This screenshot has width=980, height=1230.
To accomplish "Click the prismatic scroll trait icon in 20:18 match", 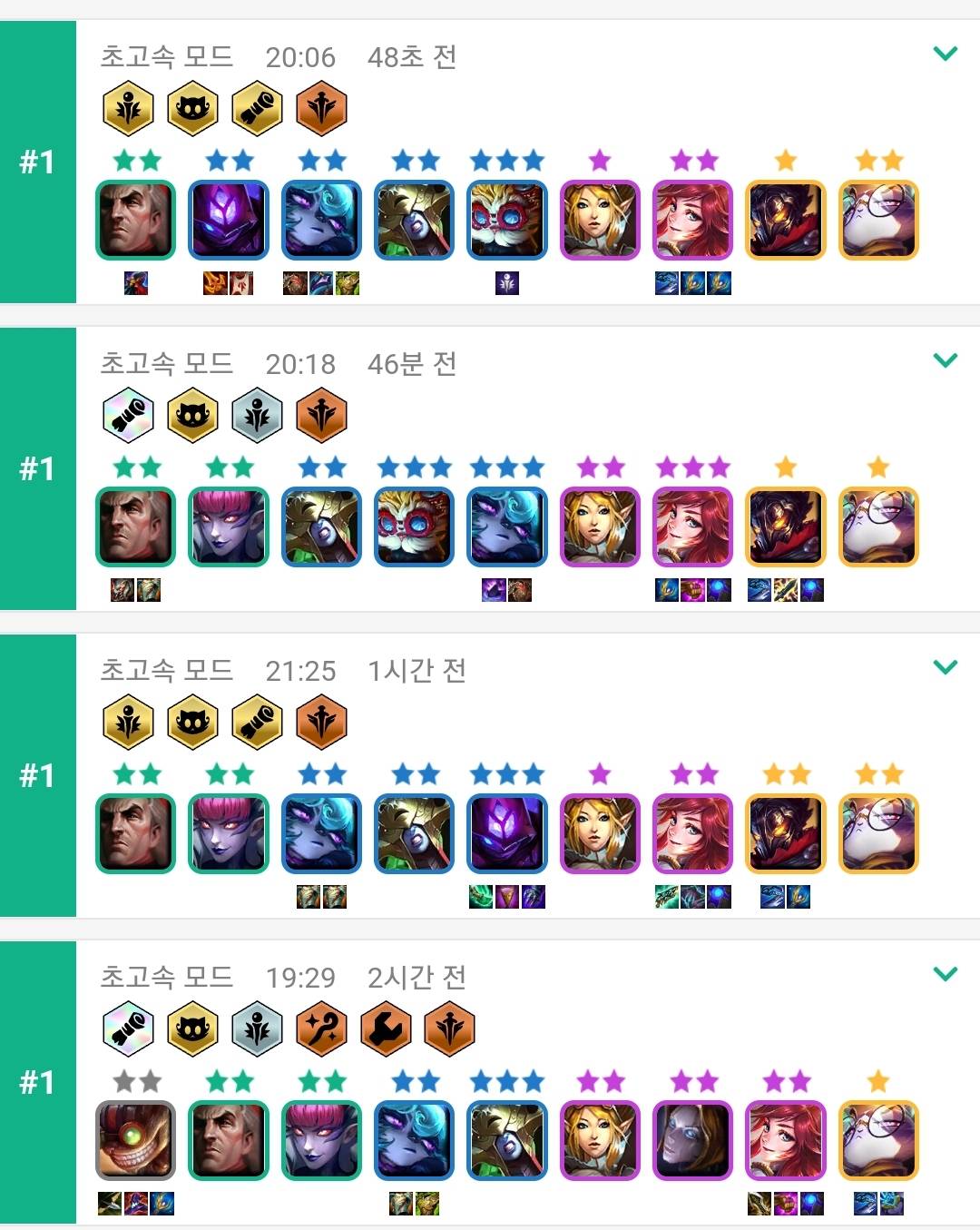I will [x=128, y=415].
